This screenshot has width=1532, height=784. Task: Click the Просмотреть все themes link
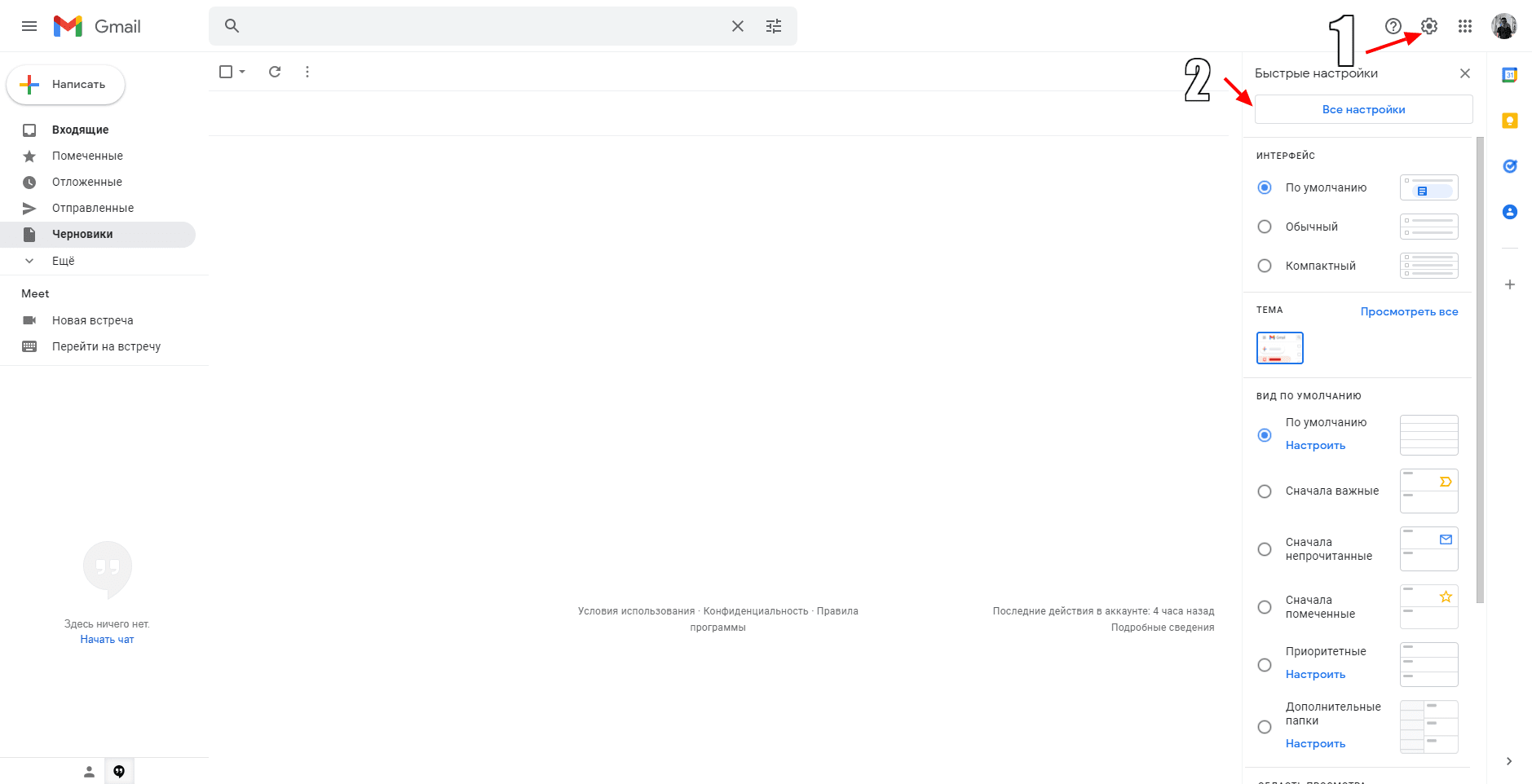[x=1409, y=311]
